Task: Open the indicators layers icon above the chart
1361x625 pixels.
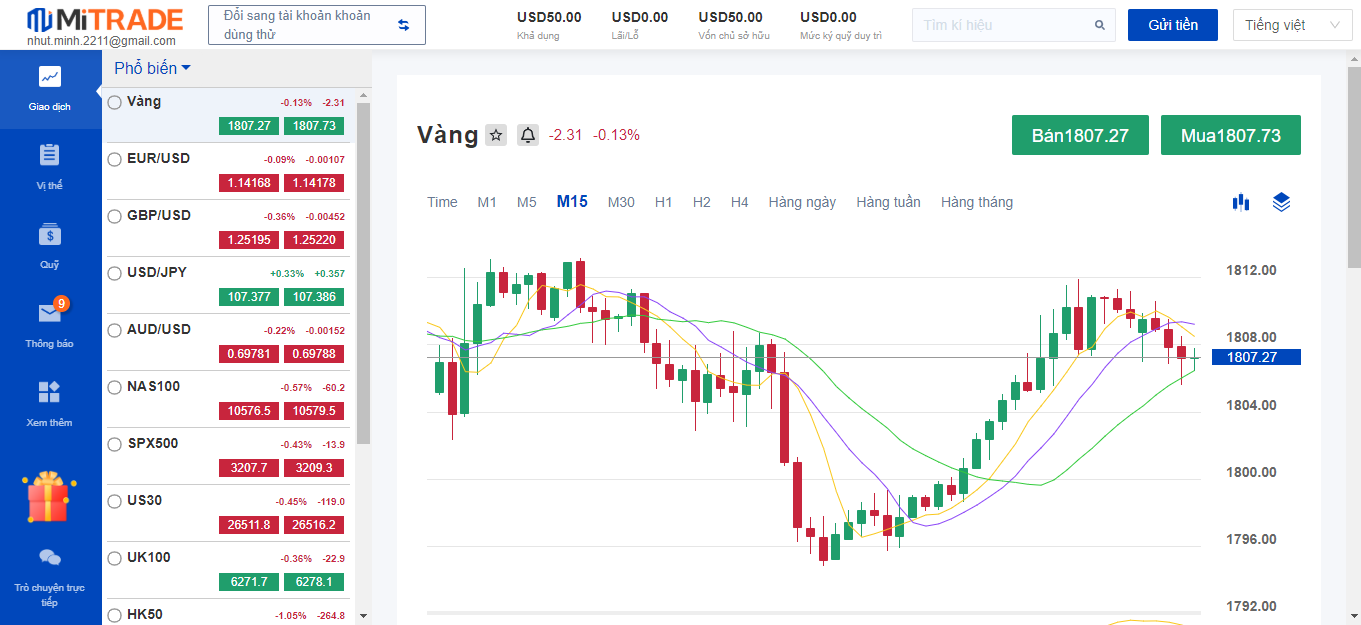Action: [x=1281, y=202]
